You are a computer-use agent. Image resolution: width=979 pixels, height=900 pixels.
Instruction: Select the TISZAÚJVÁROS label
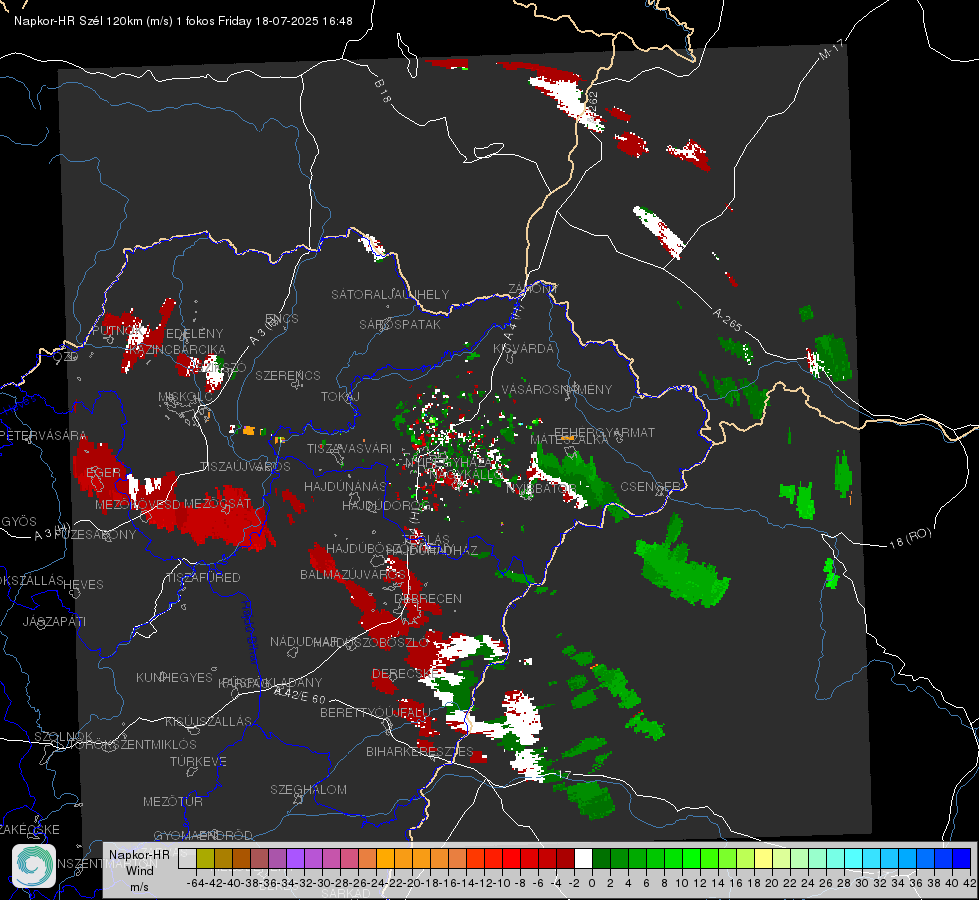click(x=245, y=467)
